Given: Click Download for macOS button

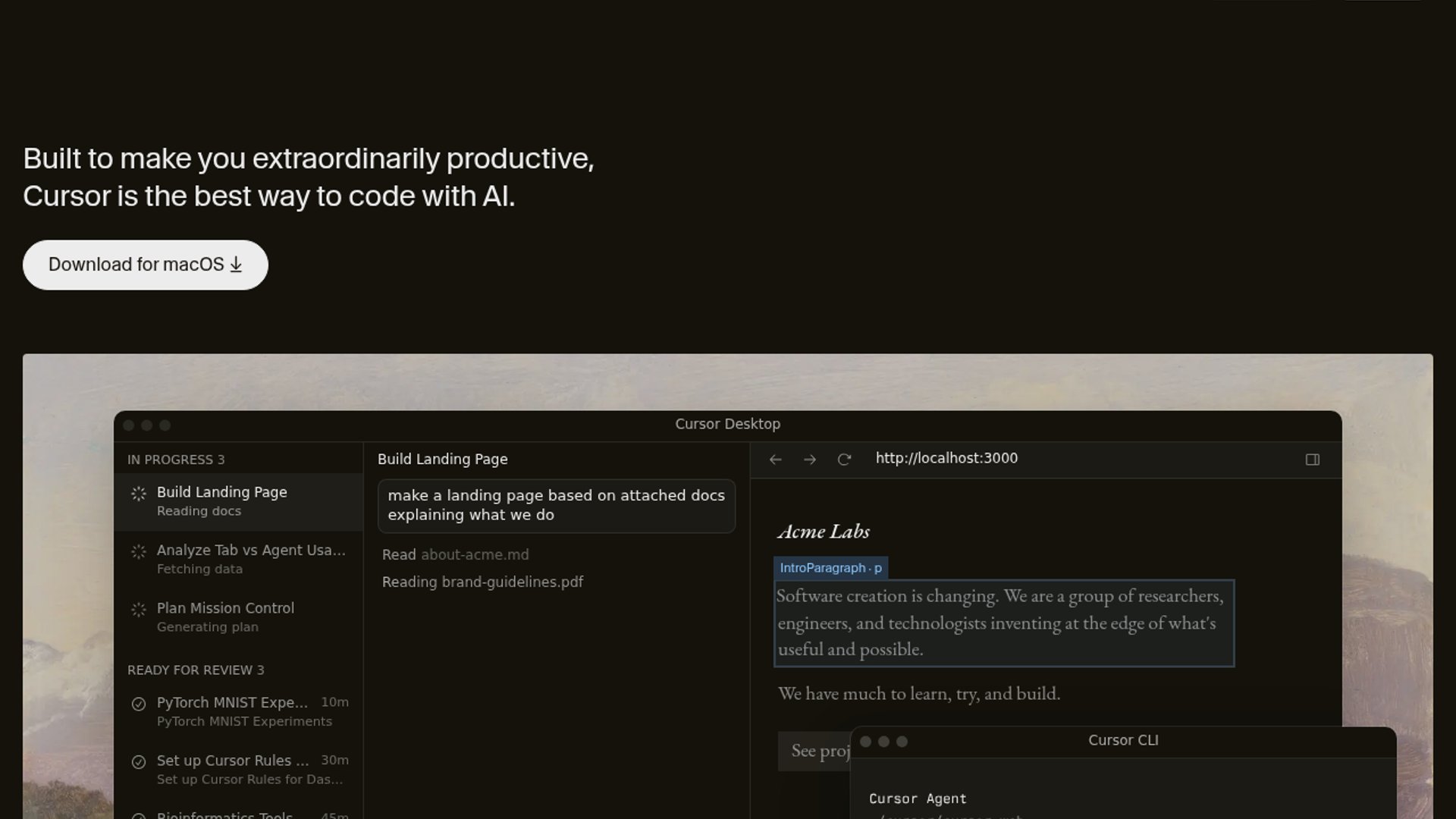Looking at the screenshot, I should click(x=145, y=265).
